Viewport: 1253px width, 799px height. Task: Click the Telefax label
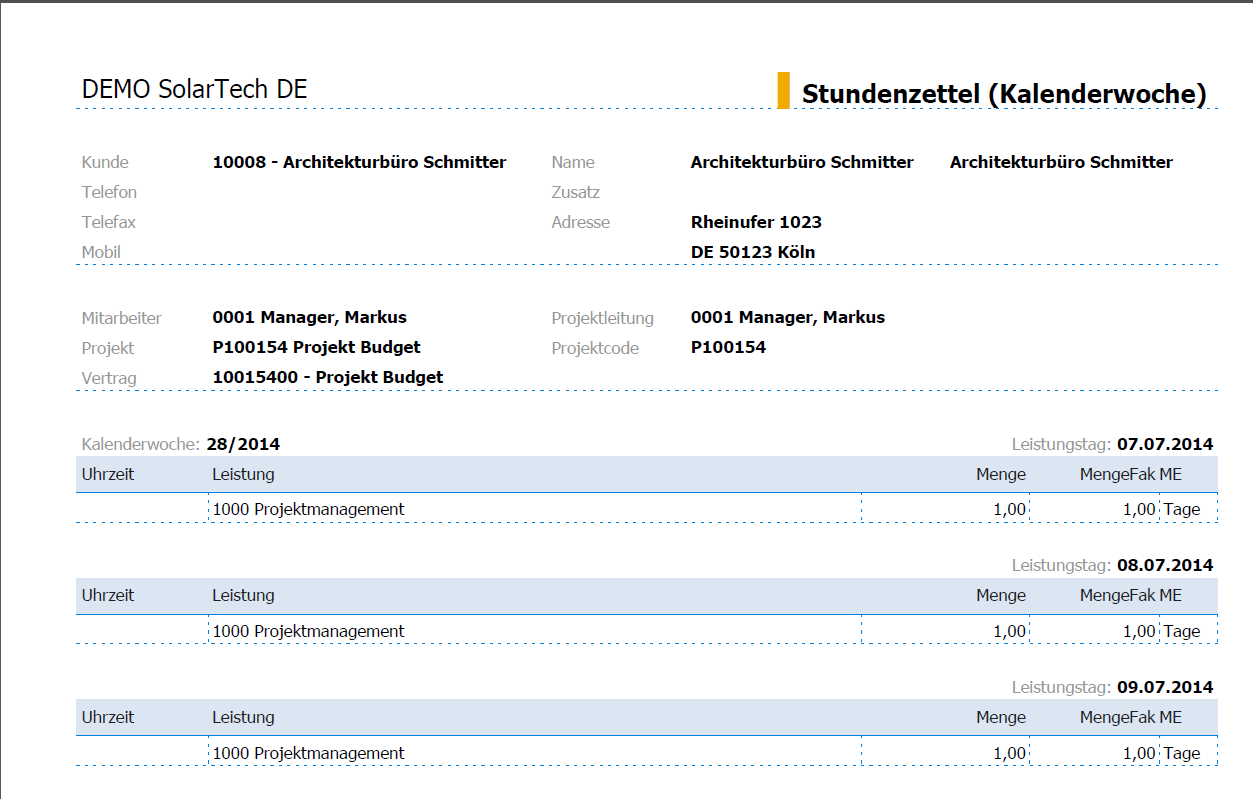[x=108, y=222]
